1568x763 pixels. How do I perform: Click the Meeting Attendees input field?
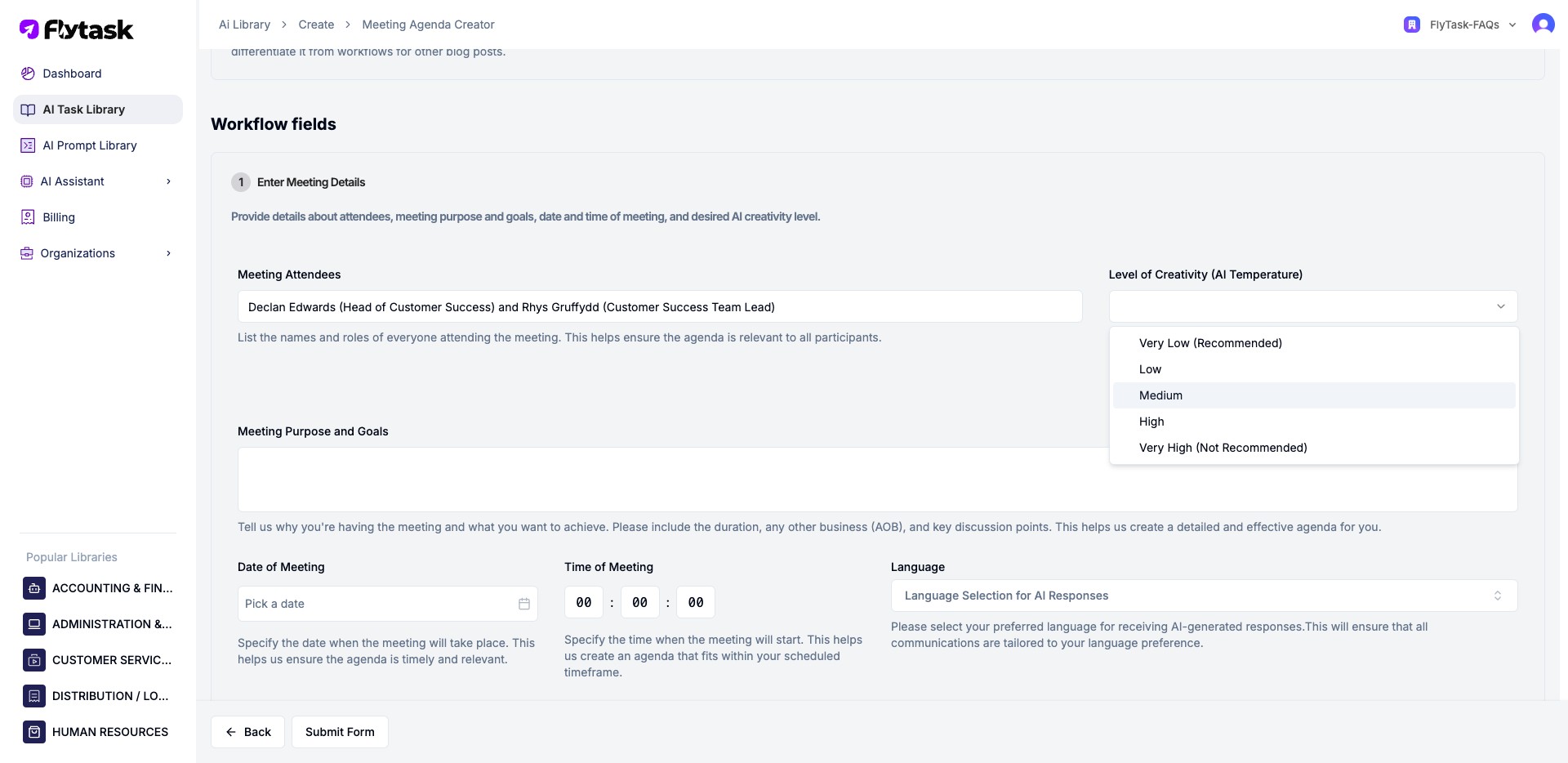point(660,307)
